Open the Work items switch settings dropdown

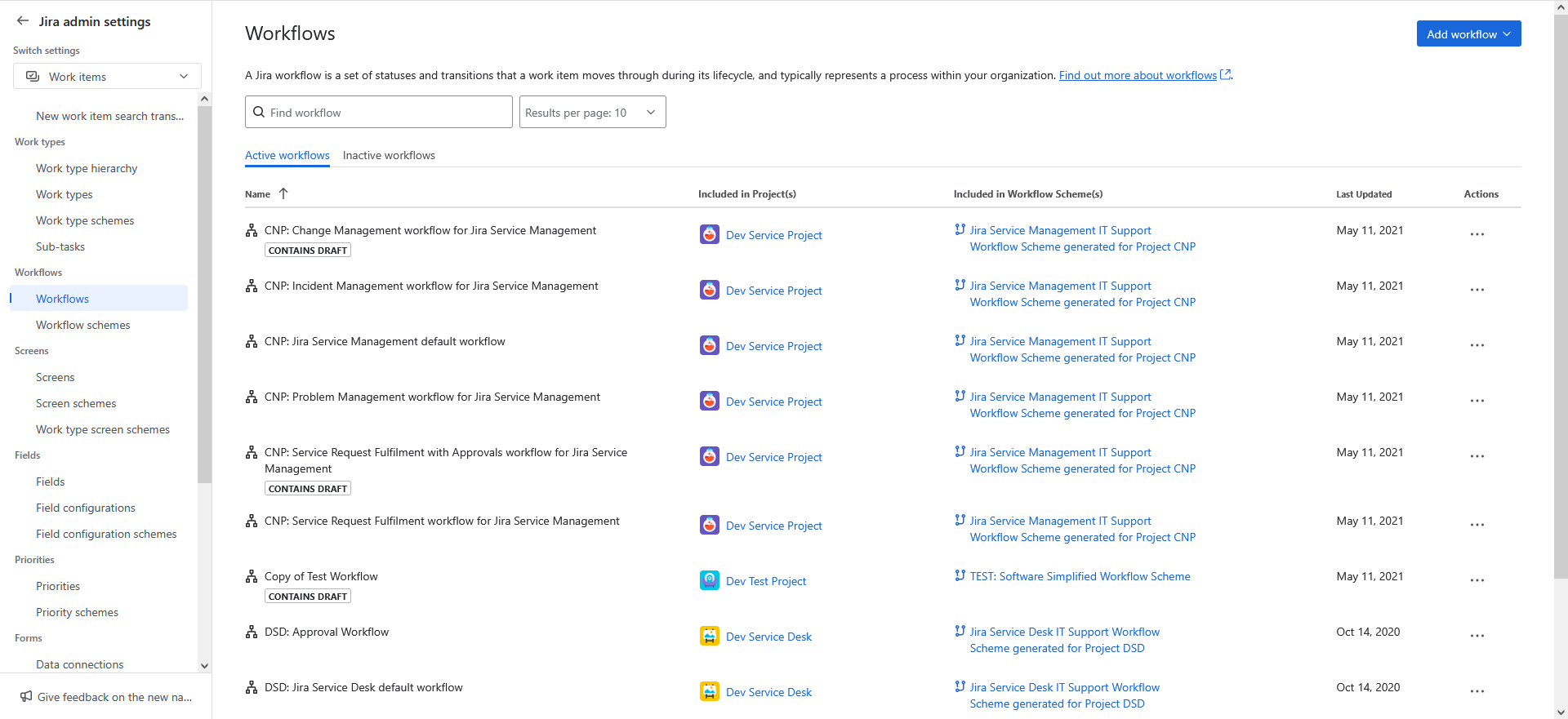107,76
